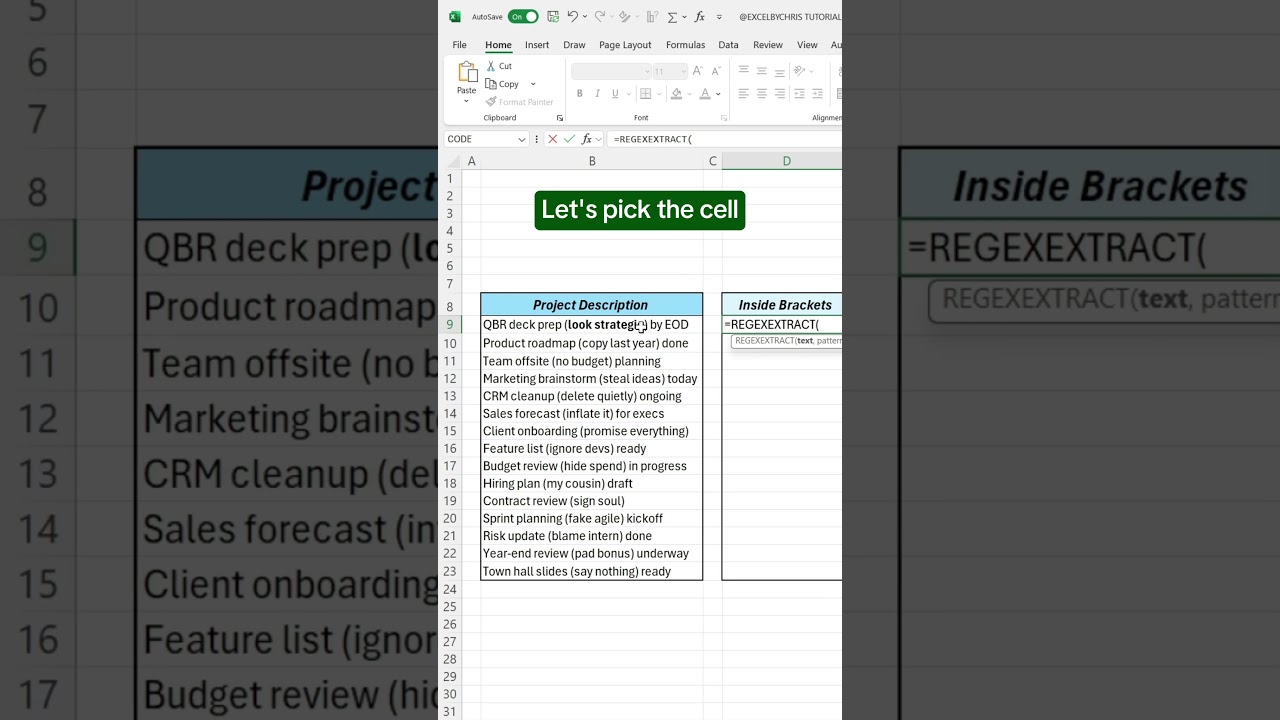Open the Font dialog launcher

[x=724, y=118]
